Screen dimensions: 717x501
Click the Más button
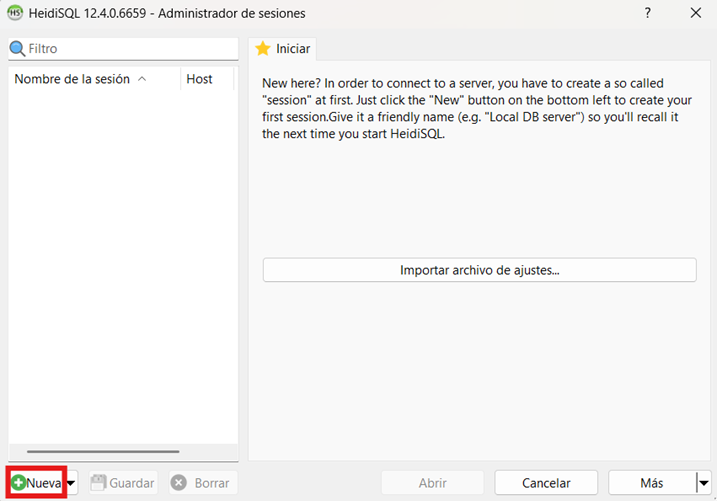point(652,483)
